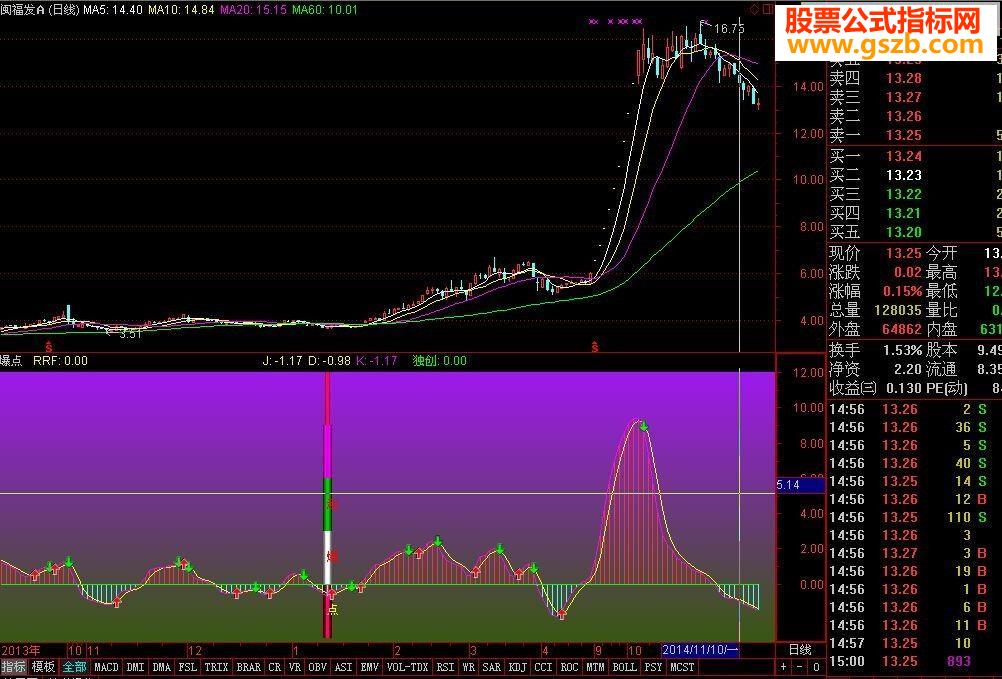Apply the BOLL indicator
Viewport: 1002px width, 679px height.
tap(624, 667)
